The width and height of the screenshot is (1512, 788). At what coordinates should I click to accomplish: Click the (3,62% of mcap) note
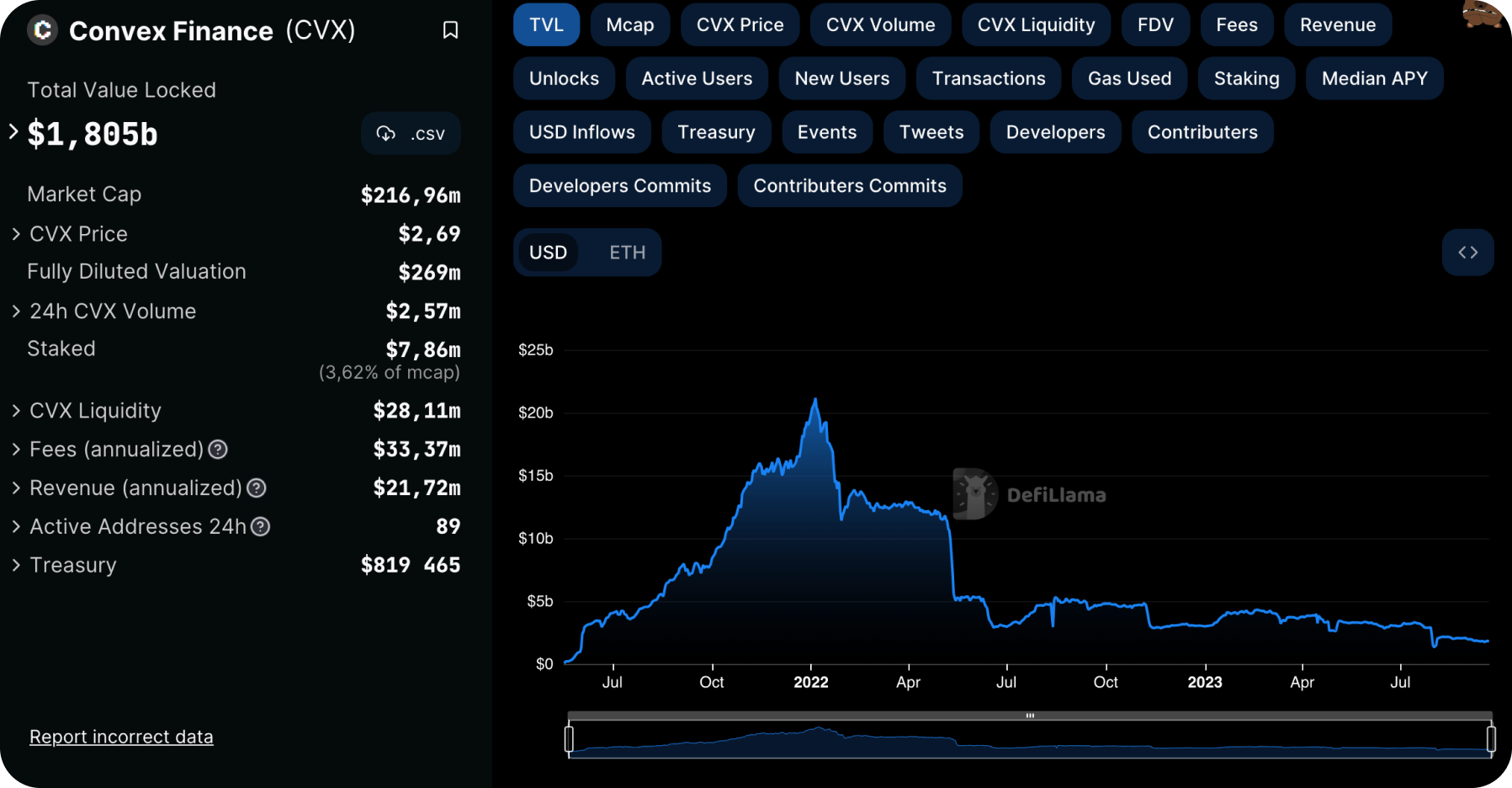[390, 373]
